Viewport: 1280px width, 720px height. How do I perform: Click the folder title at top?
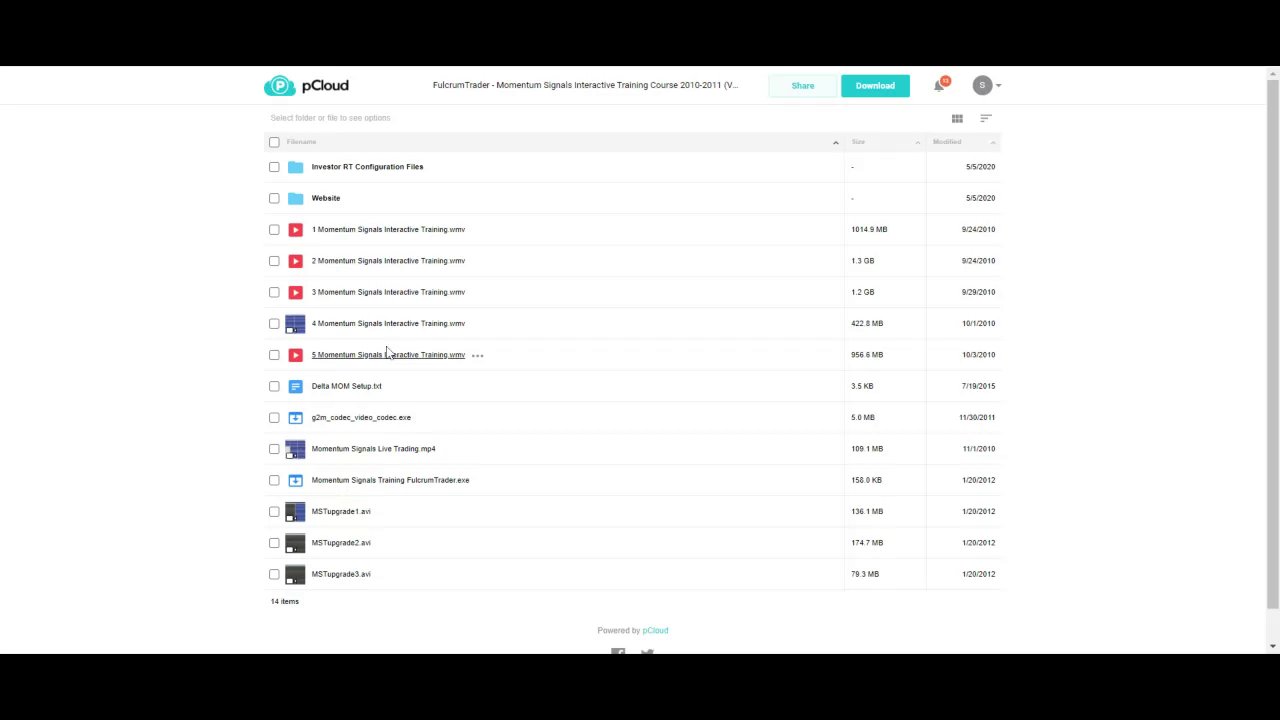pos(585,86)
